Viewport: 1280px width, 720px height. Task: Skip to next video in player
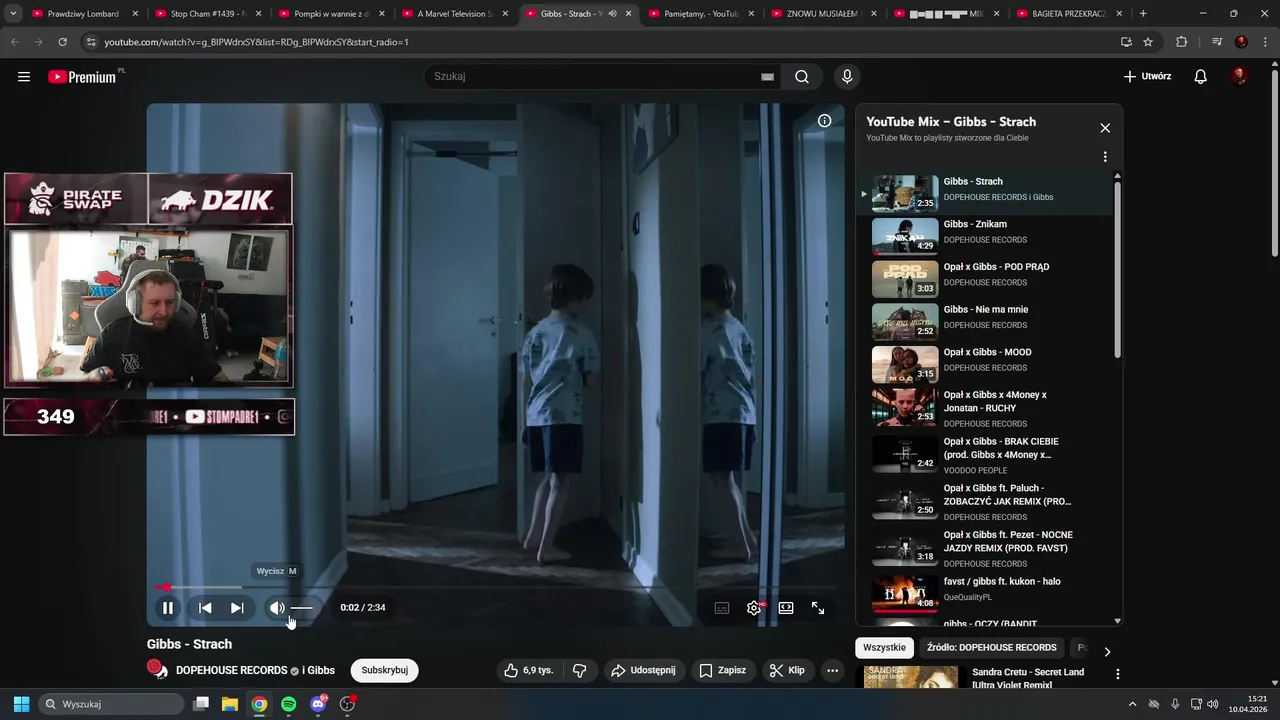coord(237,608)
